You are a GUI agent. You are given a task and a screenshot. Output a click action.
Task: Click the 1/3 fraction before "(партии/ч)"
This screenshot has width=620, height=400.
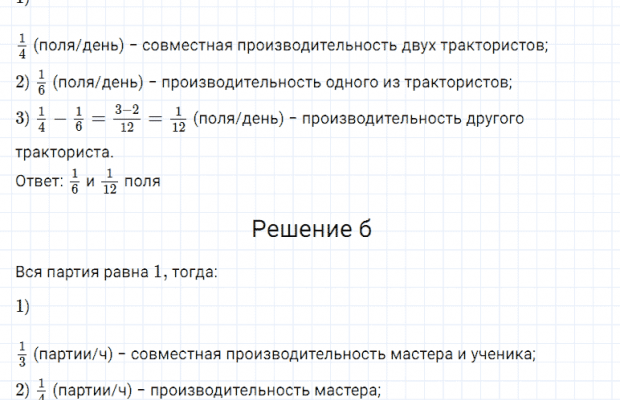(22, 353)
